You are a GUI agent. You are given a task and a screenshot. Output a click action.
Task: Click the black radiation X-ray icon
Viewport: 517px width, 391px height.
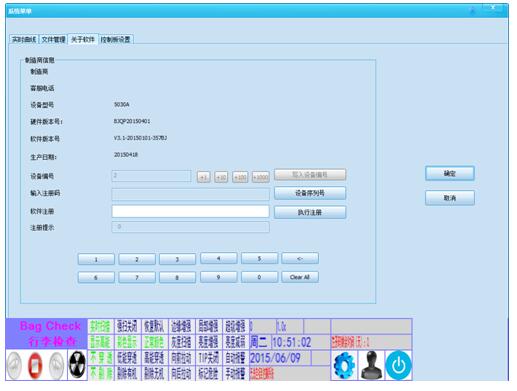click(77, 365)
